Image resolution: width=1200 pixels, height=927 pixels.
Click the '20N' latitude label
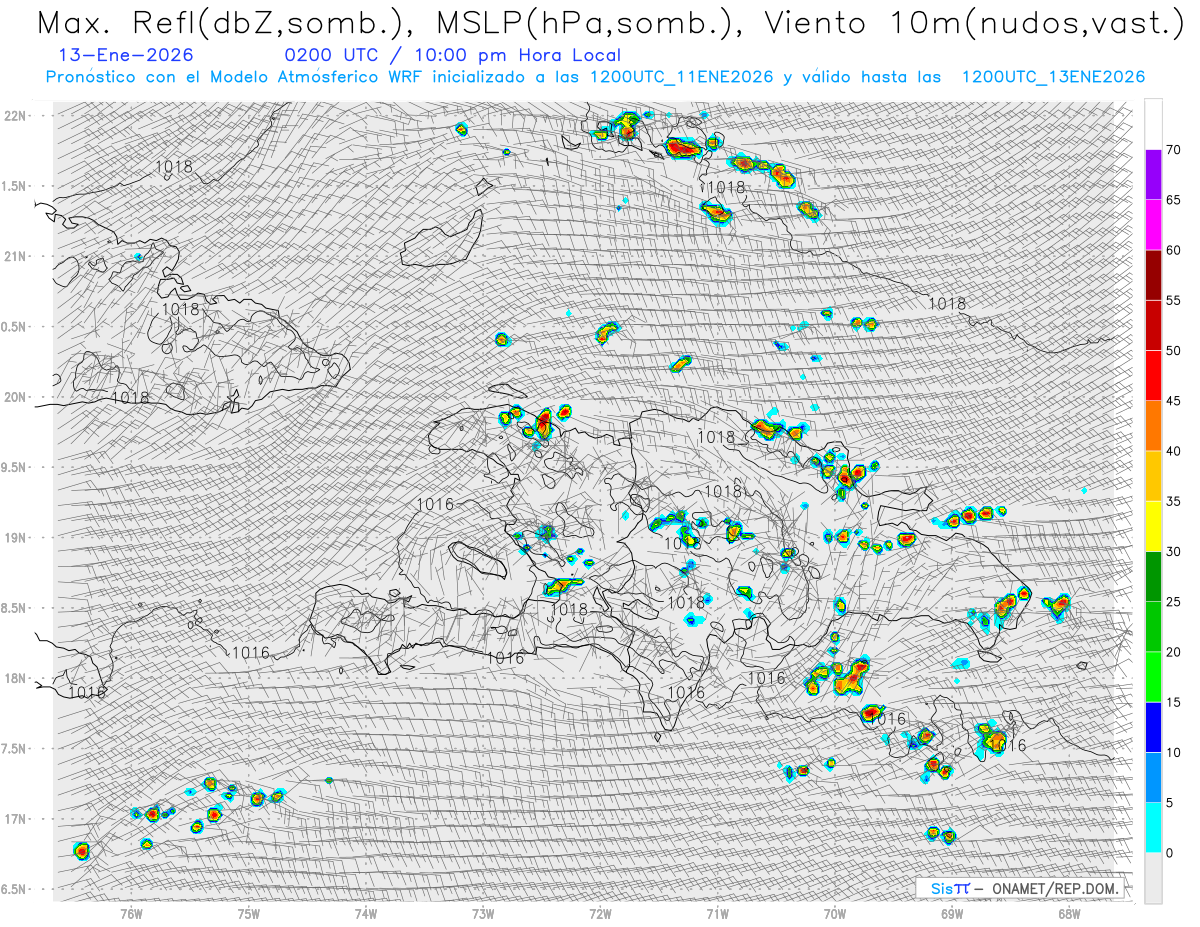[15, 397]
